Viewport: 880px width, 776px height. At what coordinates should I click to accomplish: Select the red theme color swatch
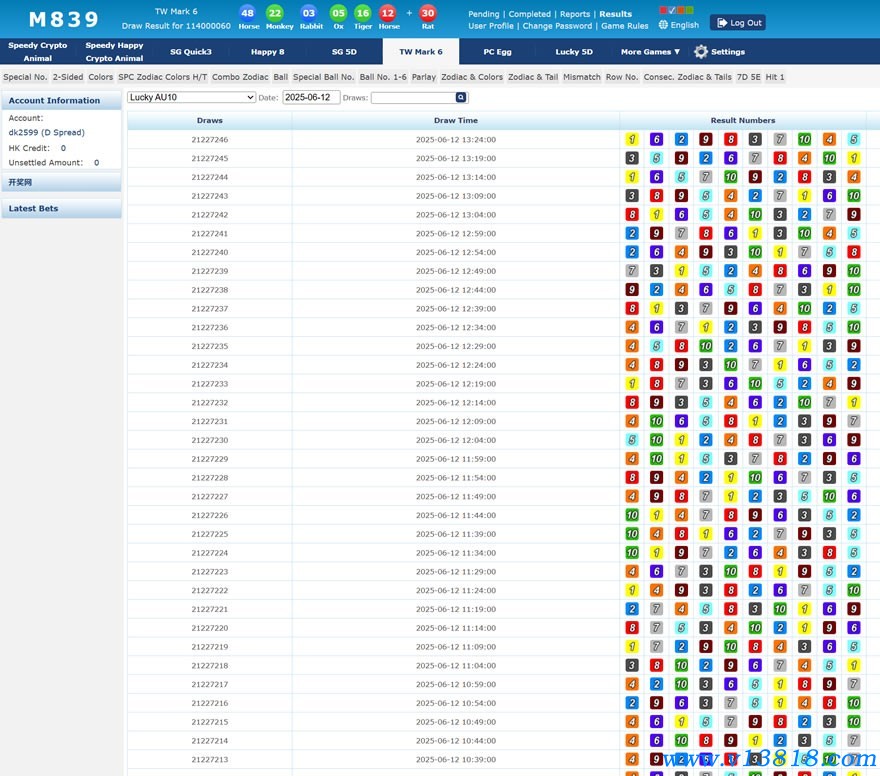[663, 11]
